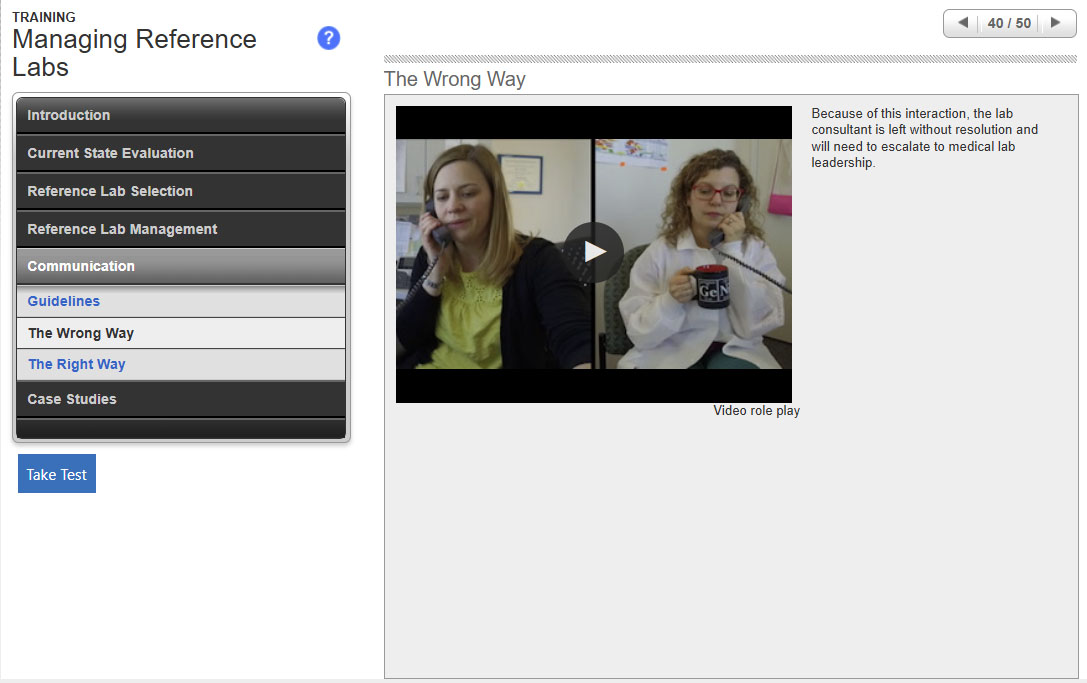Click the empty bar below Case Studies
Image resolution: width=1087 pixels, height=683 pixels.
pyautogui.click(x=181, y=429)
